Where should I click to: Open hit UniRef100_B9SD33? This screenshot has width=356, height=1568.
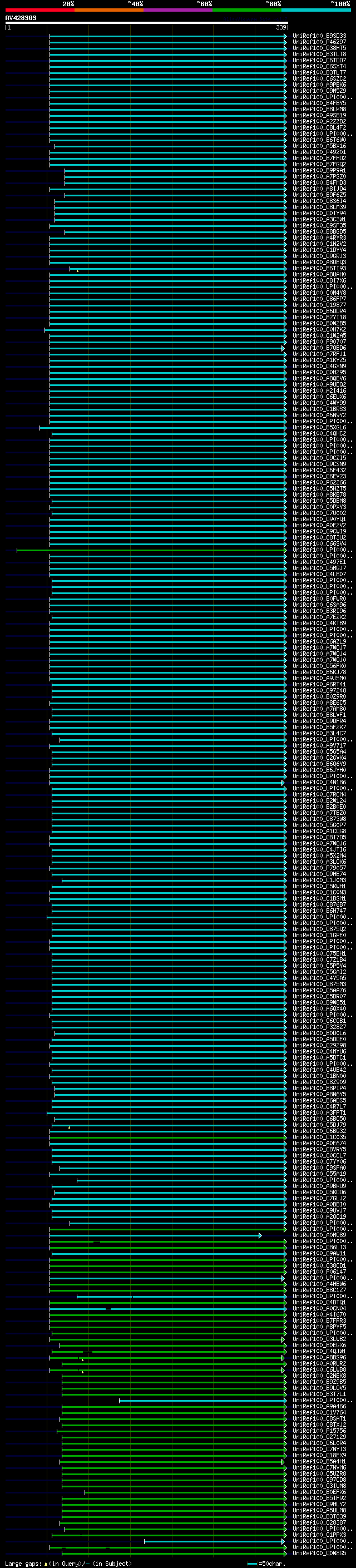(x=319, y=36)
